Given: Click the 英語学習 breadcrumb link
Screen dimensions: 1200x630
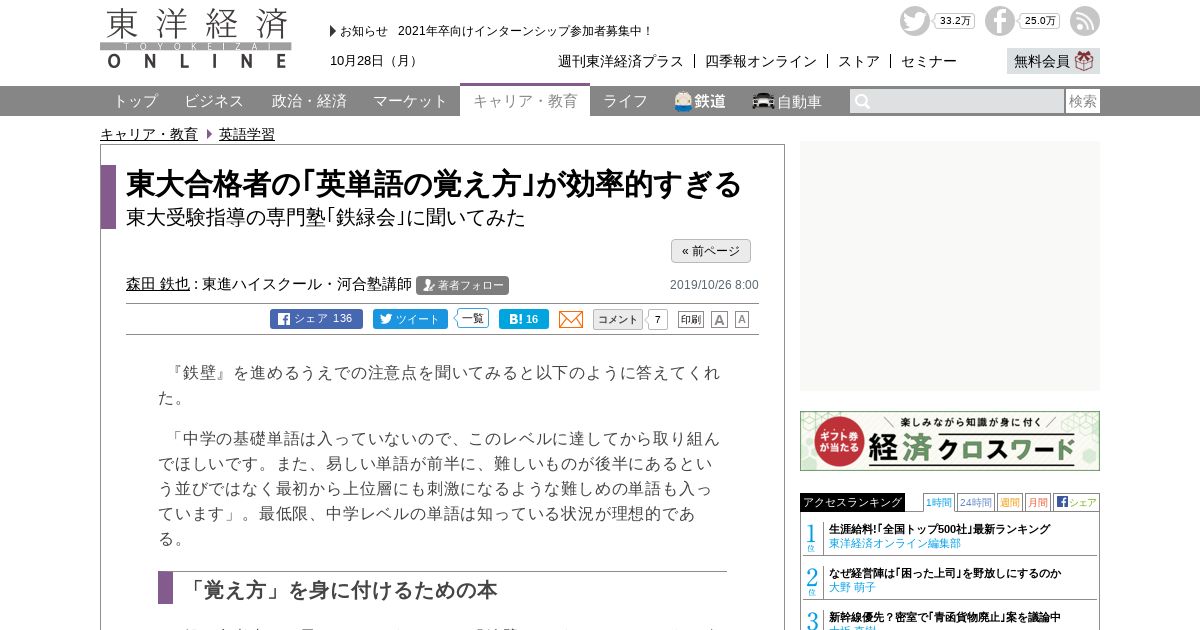Looking at the screenshot, I should [247, 134].
